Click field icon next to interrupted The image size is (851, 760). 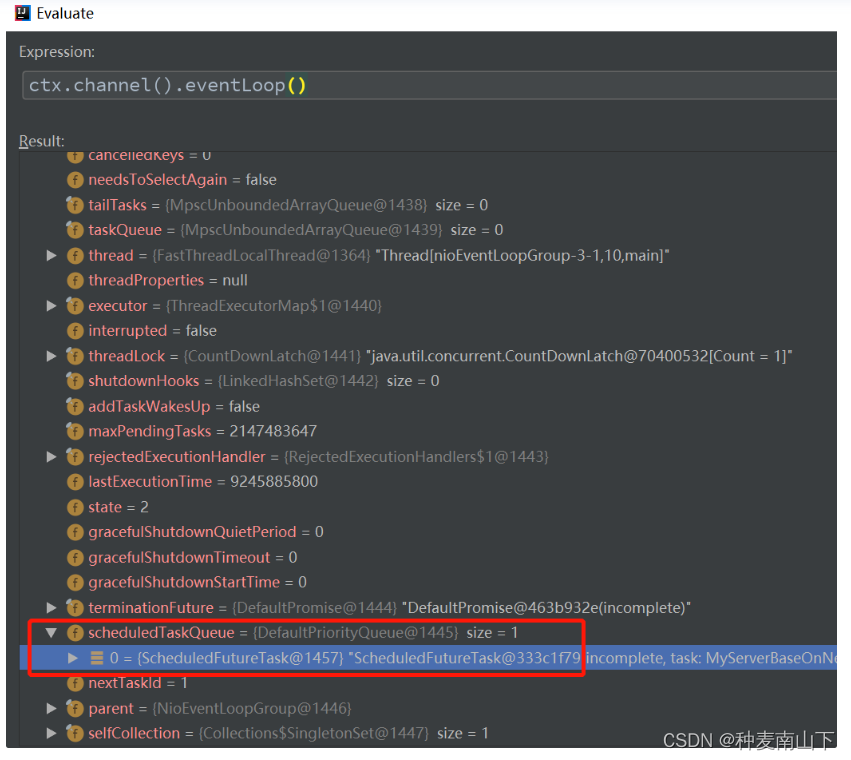[75, 331]
